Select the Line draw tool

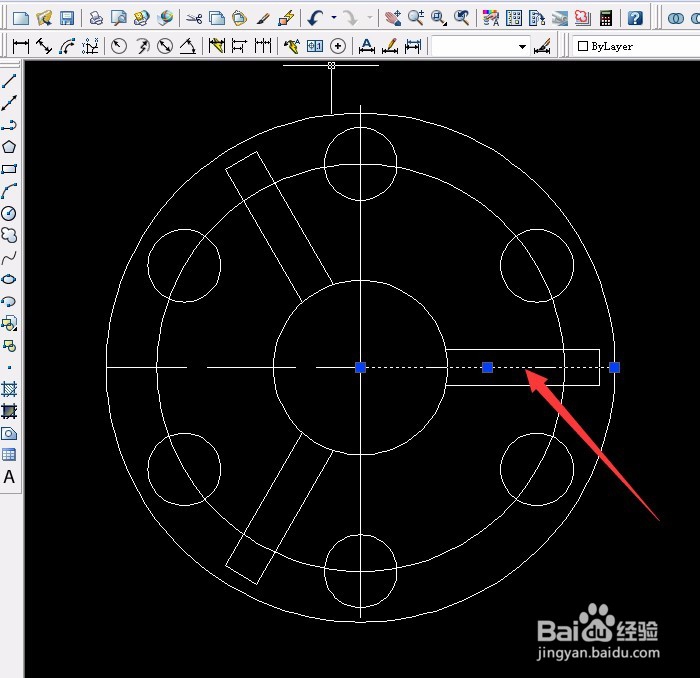(9, 81)
